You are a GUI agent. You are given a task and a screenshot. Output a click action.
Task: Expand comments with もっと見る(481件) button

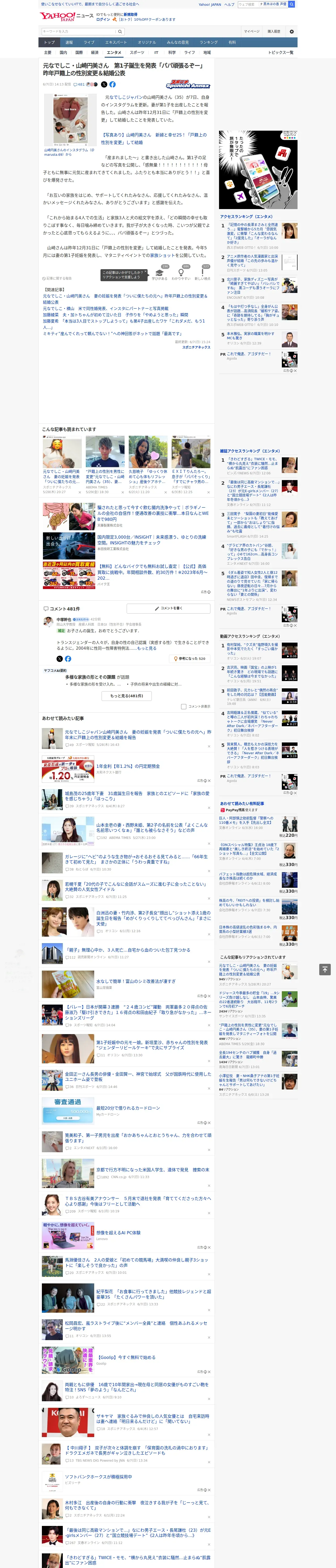127,696
